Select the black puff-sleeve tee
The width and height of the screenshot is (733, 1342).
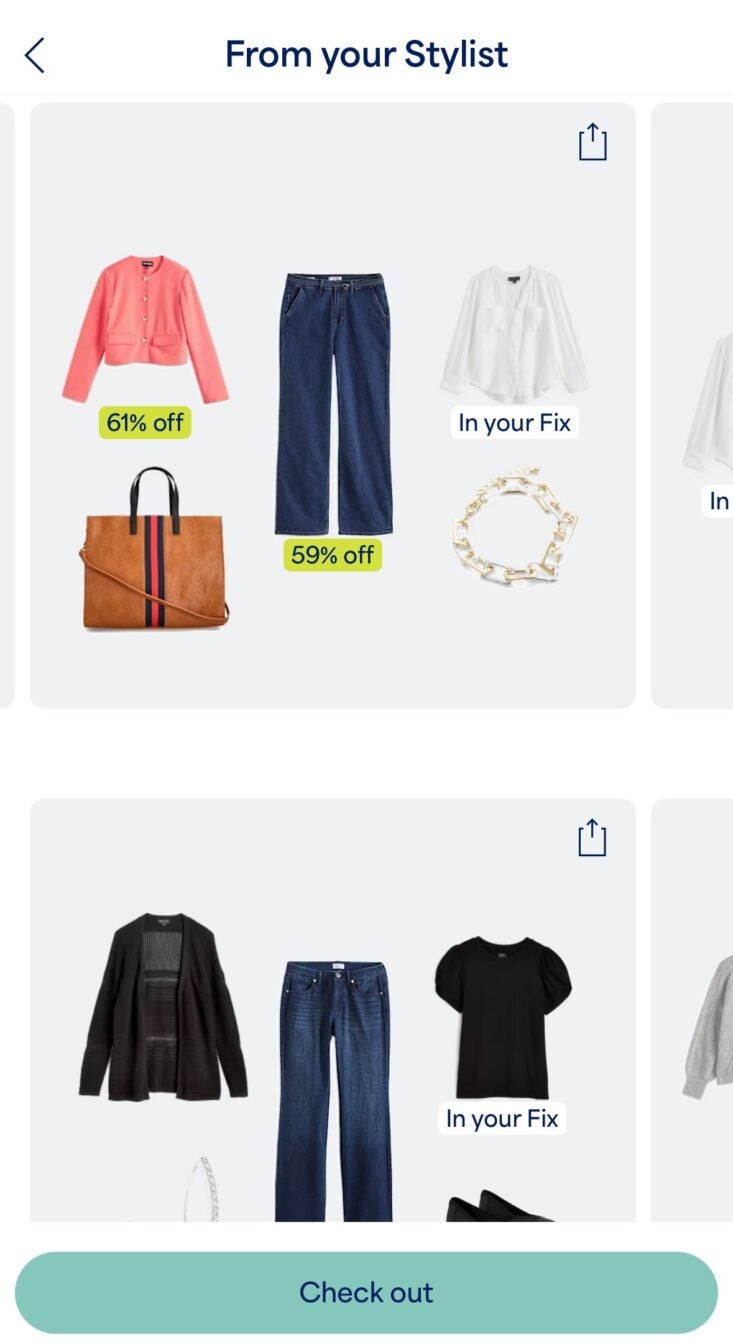point(502,1018)
